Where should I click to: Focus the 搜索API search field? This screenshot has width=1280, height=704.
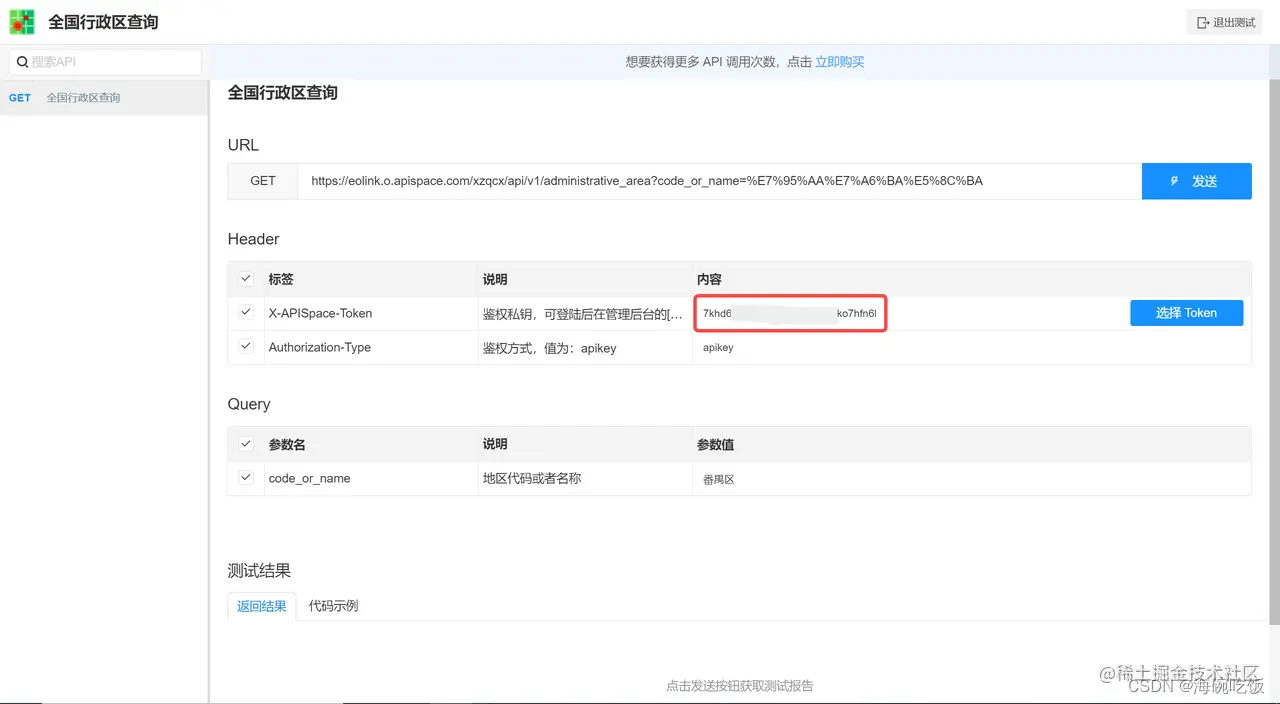tap(105, 62)
